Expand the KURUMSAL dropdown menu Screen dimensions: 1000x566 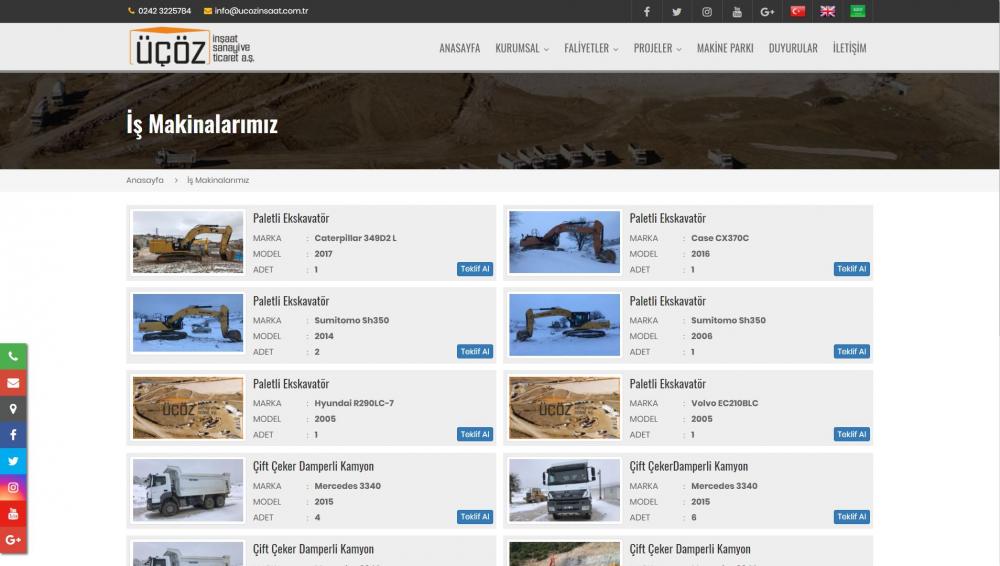tap(522, 48)
